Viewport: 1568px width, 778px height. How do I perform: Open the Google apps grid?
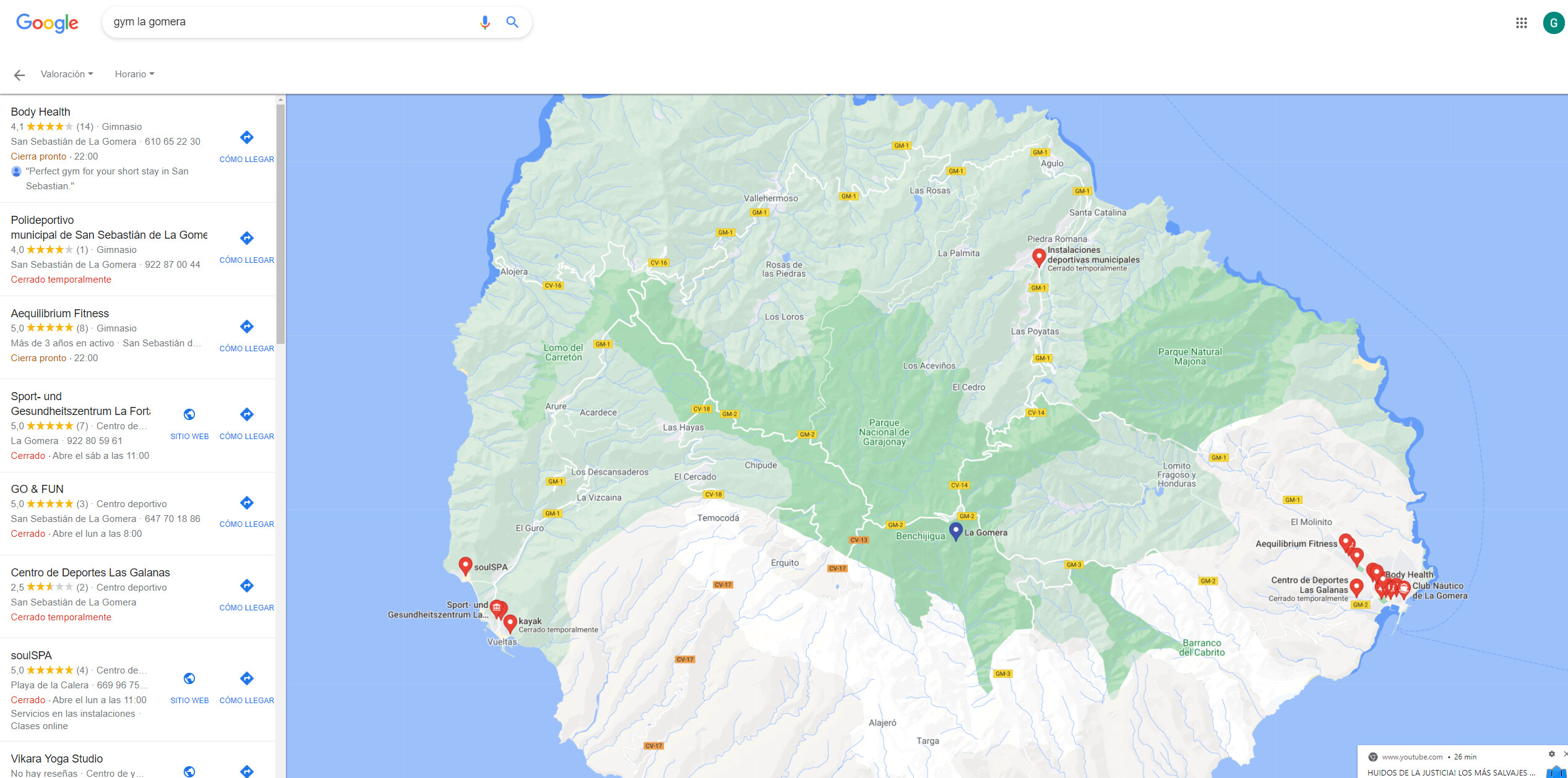coord(1522,23)
